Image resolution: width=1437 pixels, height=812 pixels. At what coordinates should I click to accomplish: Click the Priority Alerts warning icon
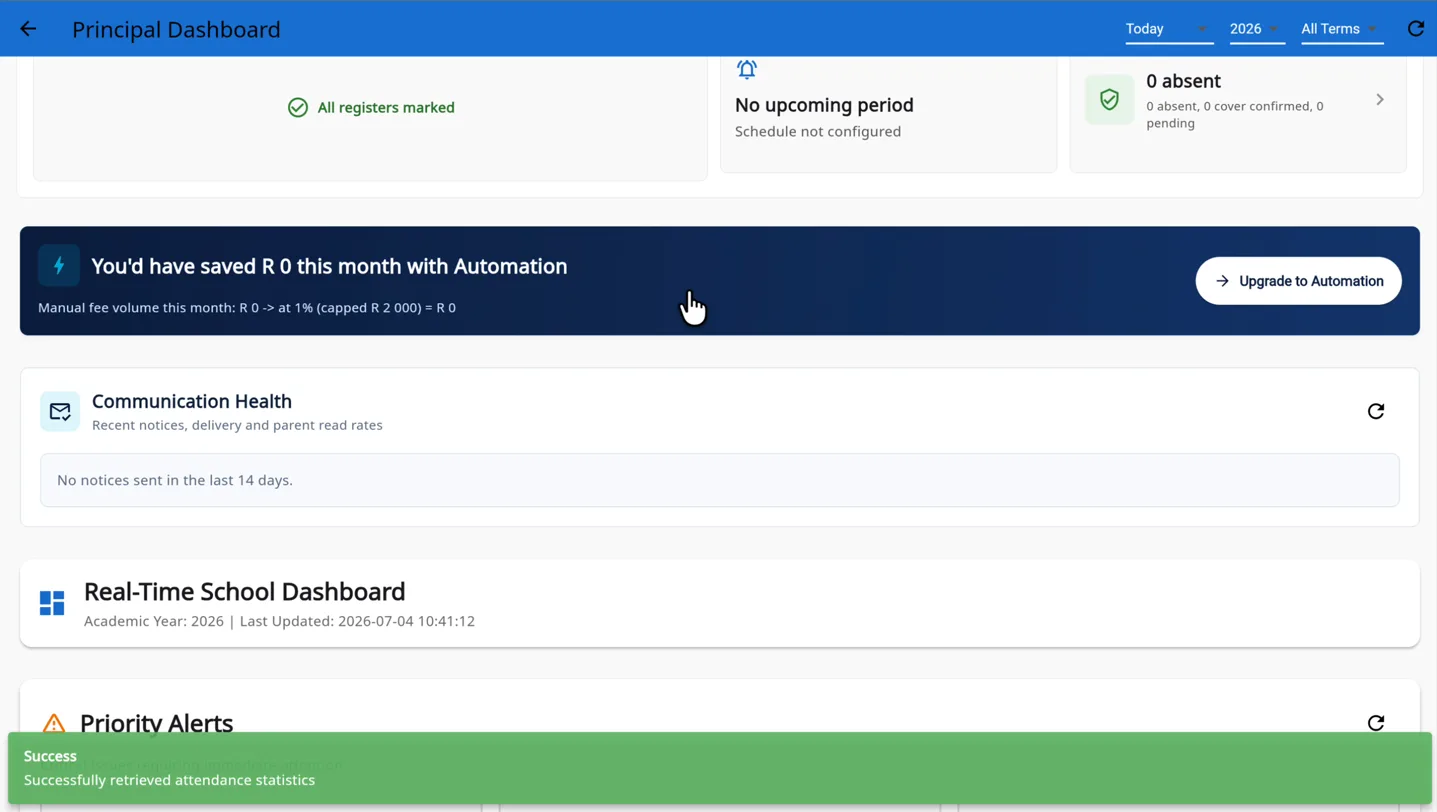point(54,722)
